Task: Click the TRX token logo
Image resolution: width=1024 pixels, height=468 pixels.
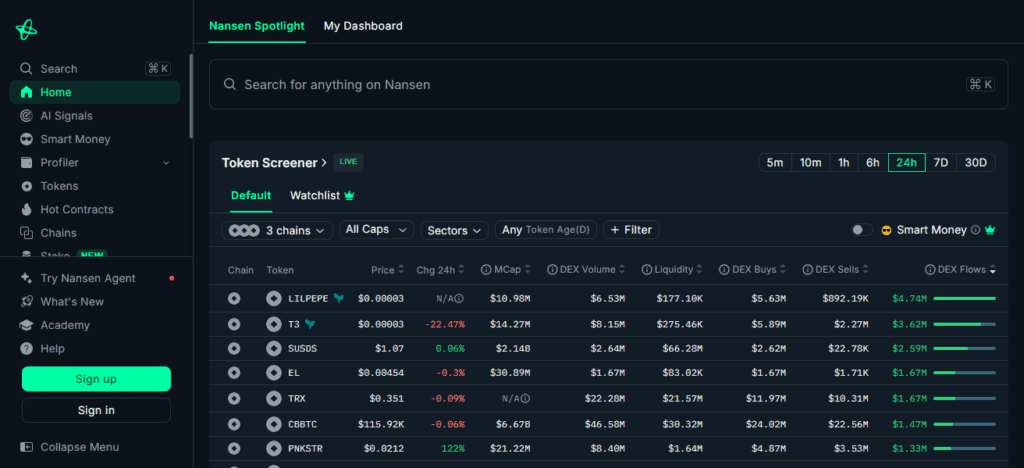Action: tap(274, 398)
